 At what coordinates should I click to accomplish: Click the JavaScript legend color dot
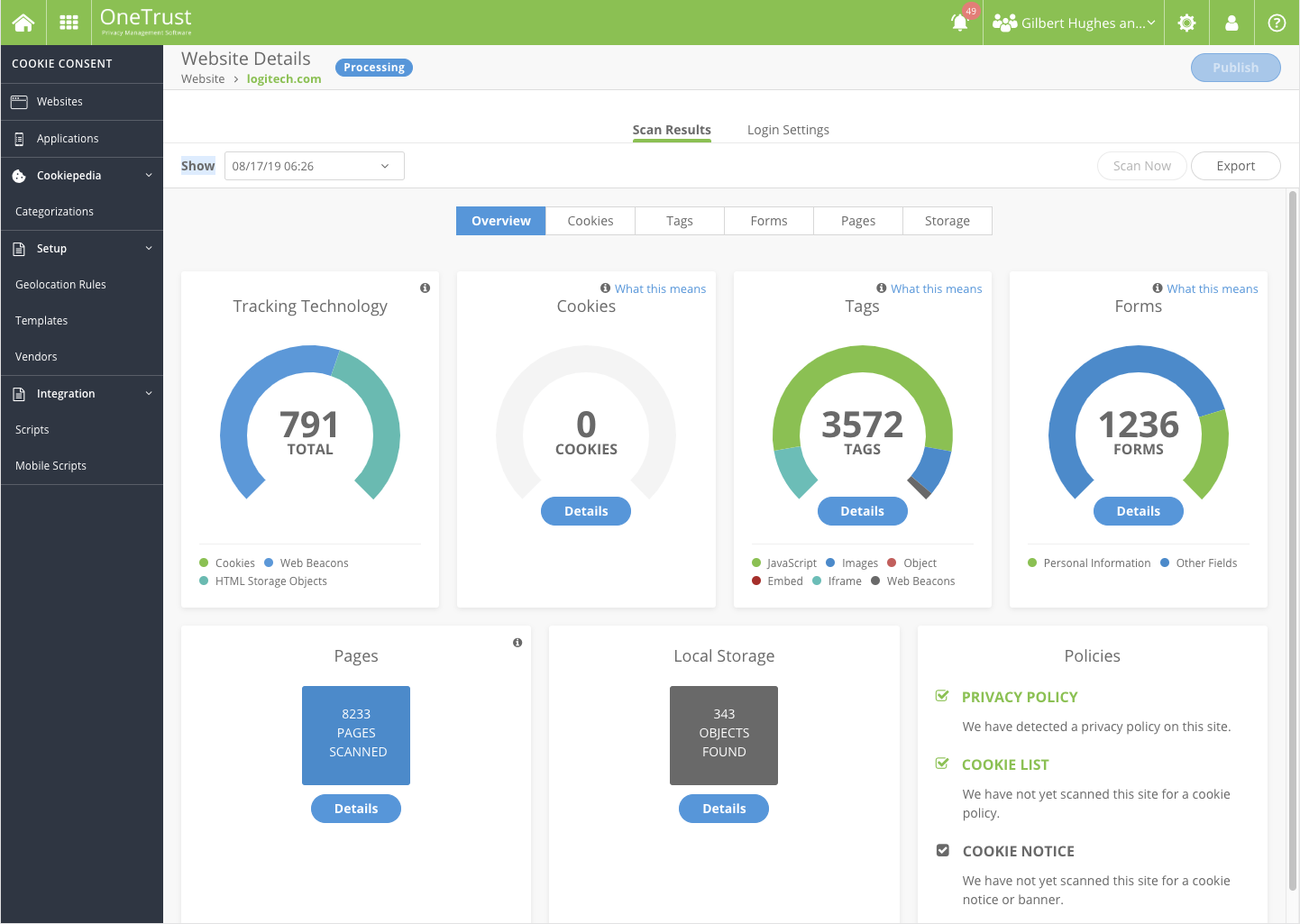[x=756, y=563]
